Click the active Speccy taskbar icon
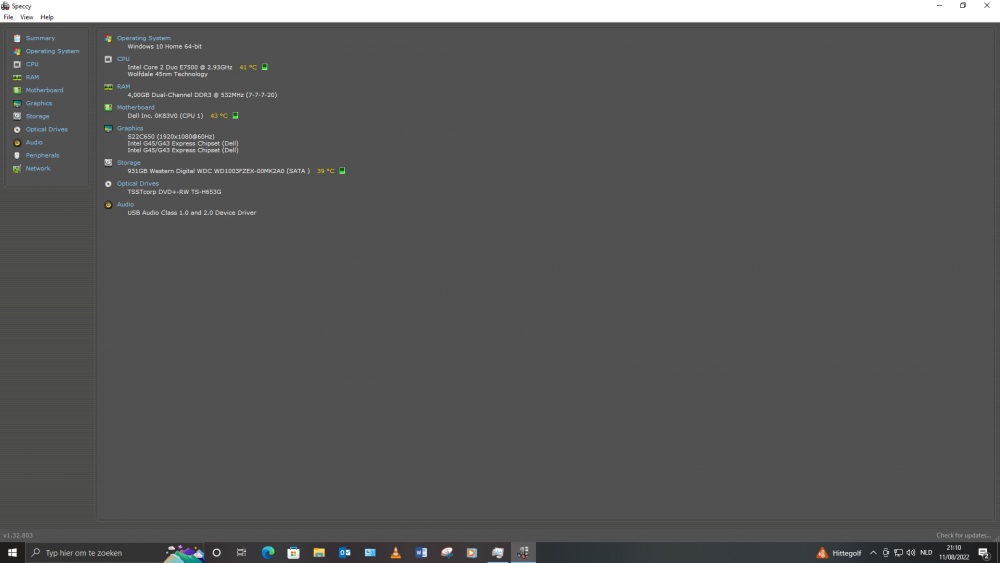 [x=523, y=553]
